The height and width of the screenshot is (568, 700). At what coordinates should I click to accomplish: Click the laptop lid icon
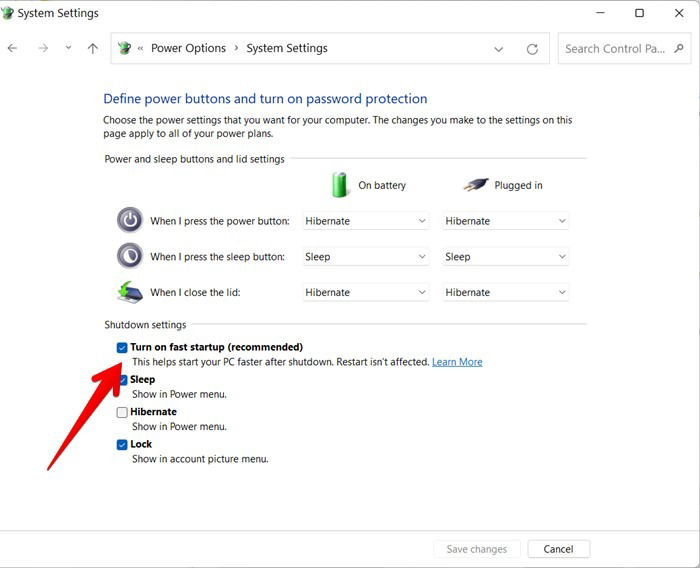tap(130, 292)
